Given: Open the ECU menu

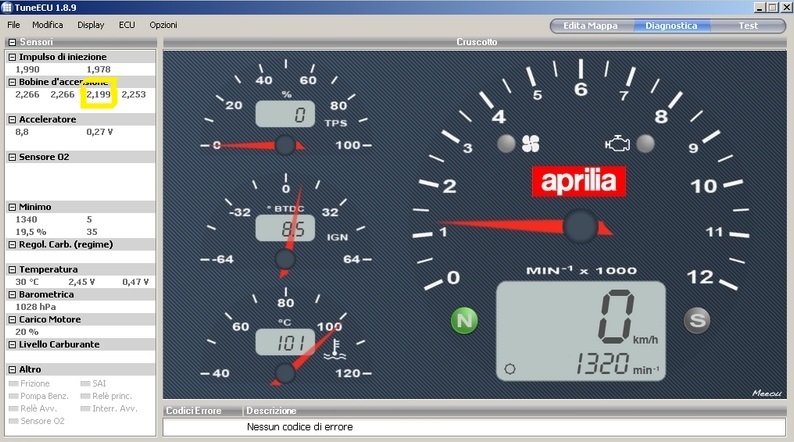Looking at the screenshot, I should pos(127,25).
